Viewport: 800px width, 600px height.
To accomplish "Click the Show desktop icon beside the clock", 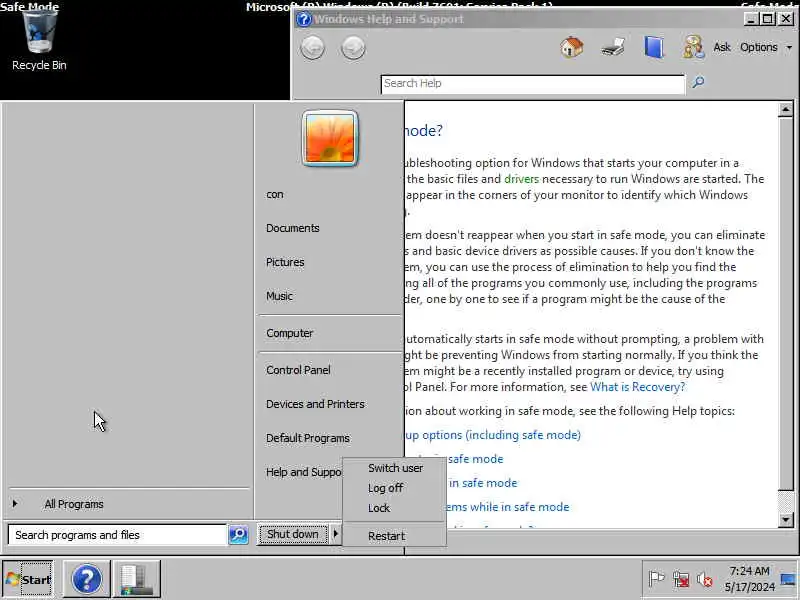I will tap(788, 579).
